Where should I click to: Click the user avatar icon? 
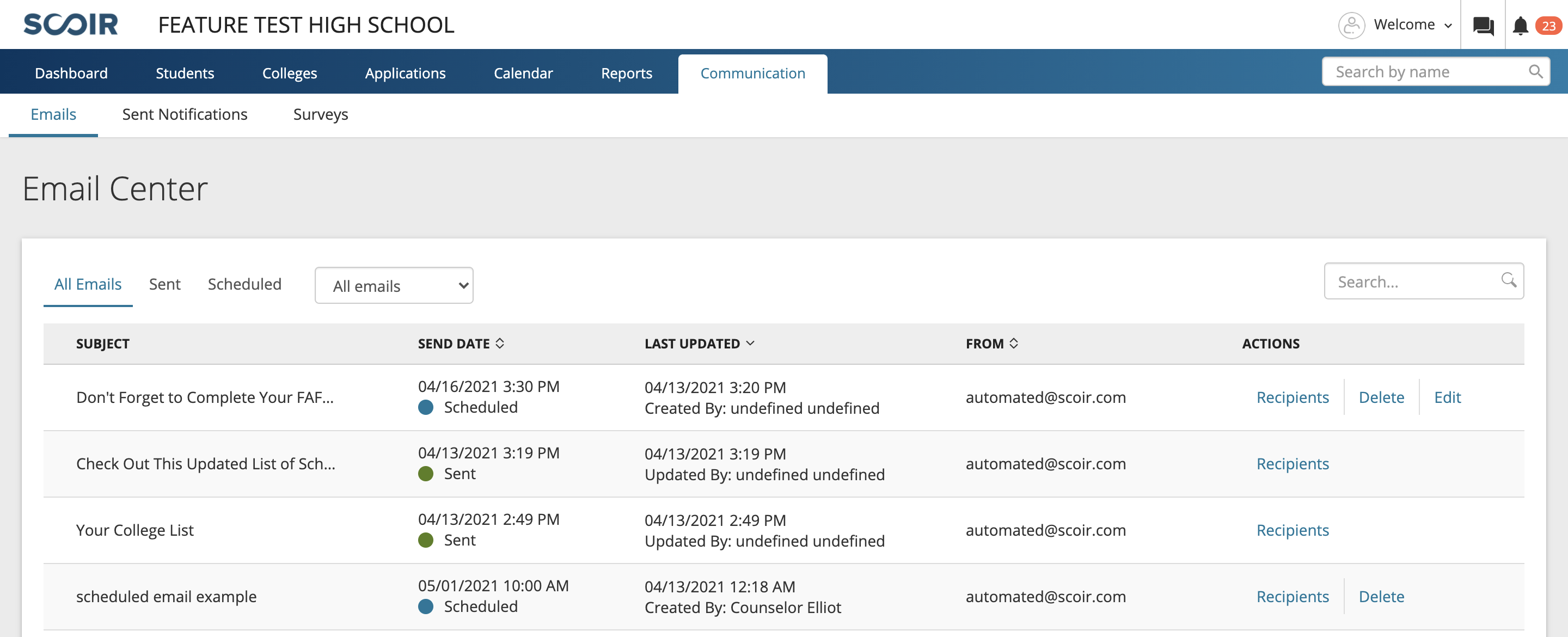coord(1351,25)
